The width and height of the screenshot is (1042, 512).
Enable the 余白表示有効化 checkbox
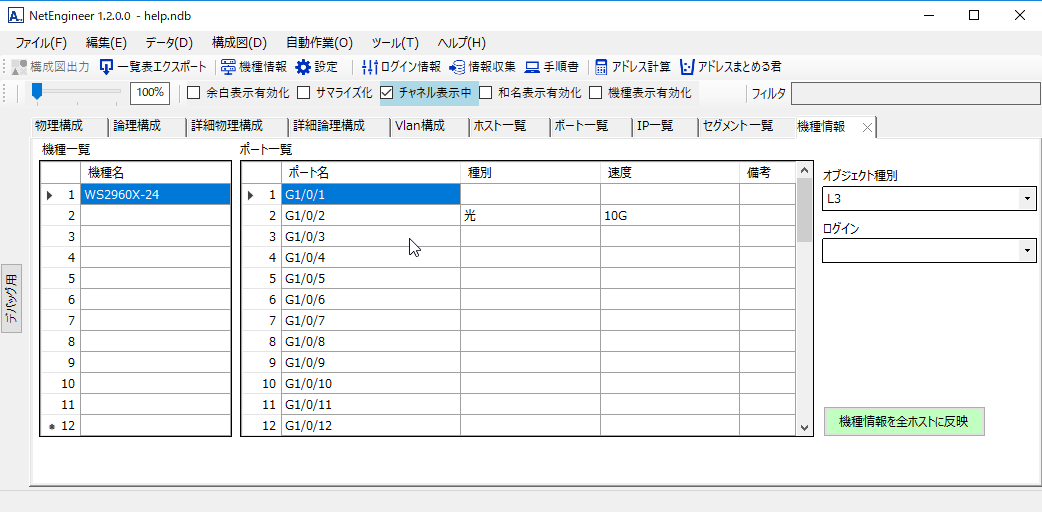195,93
